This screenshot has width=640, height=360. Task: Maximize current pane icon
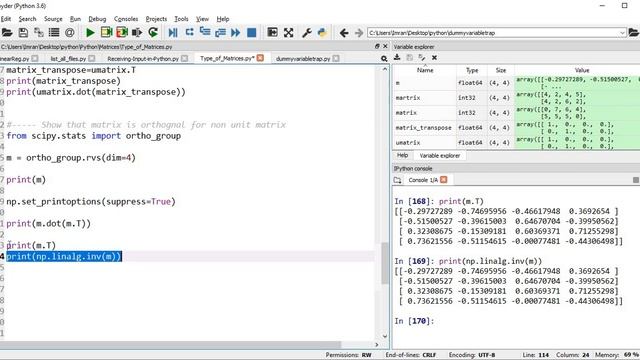272,32
